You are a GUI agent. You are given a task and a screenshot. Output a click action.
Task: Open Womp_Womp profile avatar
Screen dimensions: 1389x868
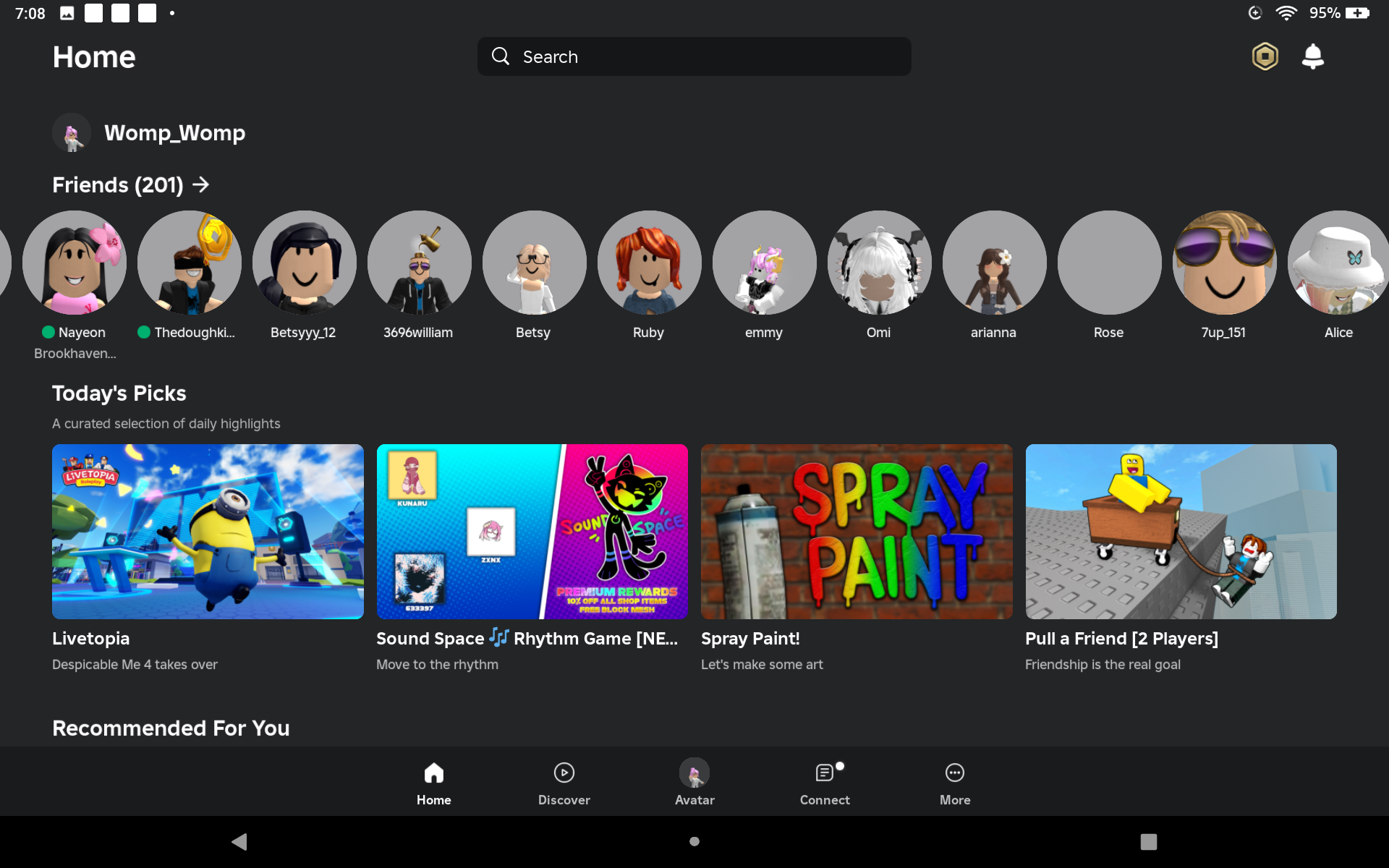pos(72,133)
